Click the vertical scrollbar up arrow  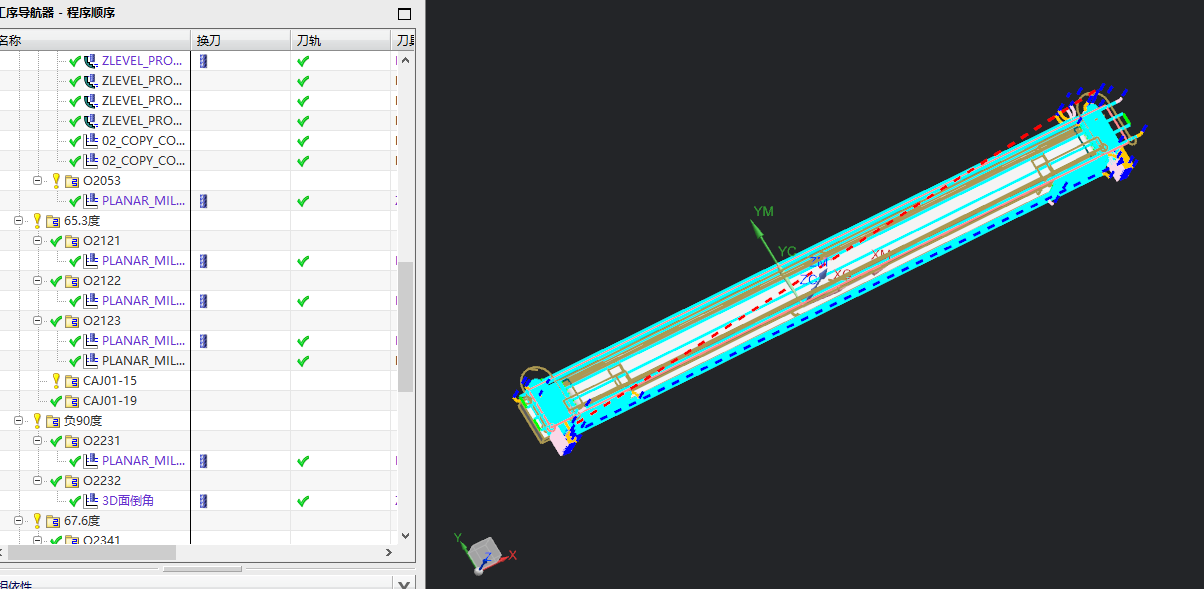[x=405, y=61]
